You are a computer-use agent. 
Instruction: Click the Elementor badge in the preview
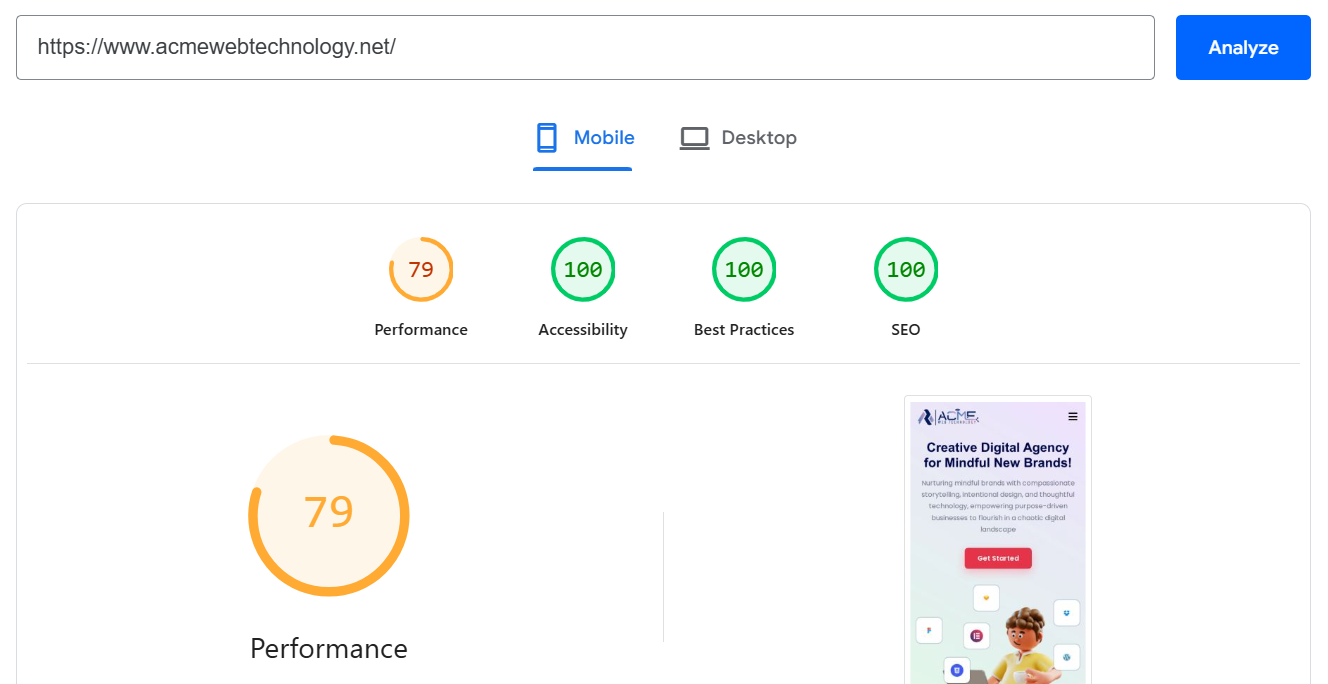click(x=977, y=636)
